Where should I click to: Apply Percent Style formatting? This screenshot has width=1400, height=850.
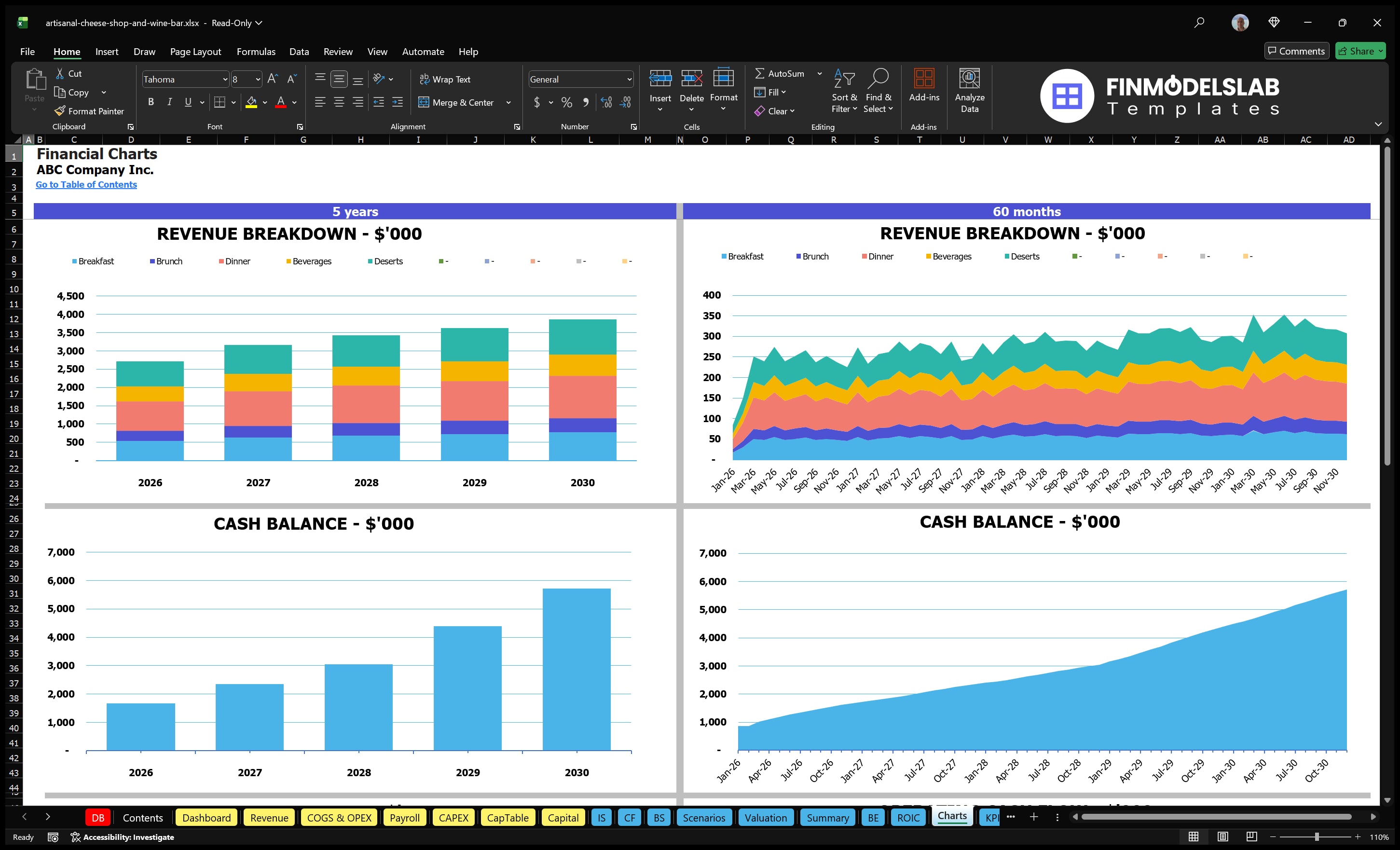click(566, 102)
